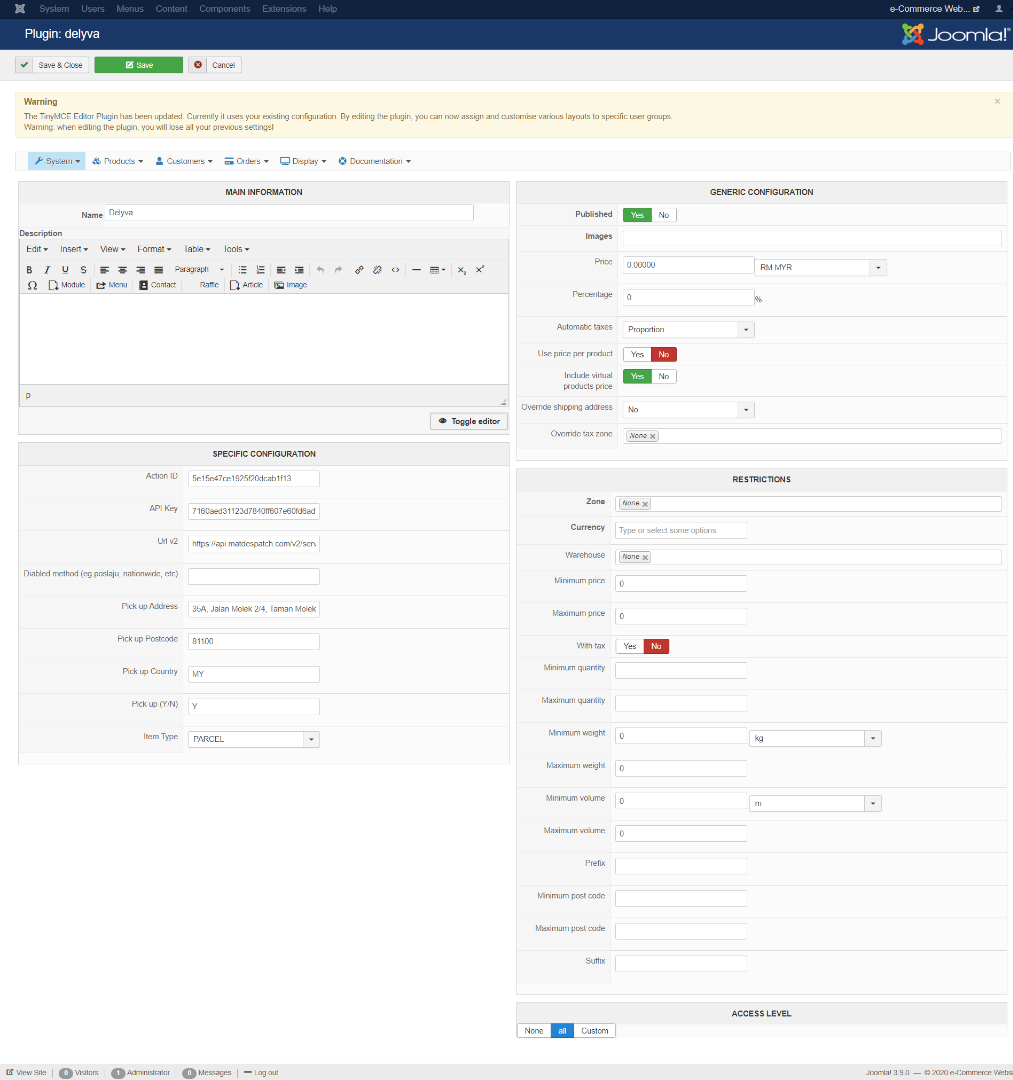Click the undo icon in the editor

(x=320, y=270)
